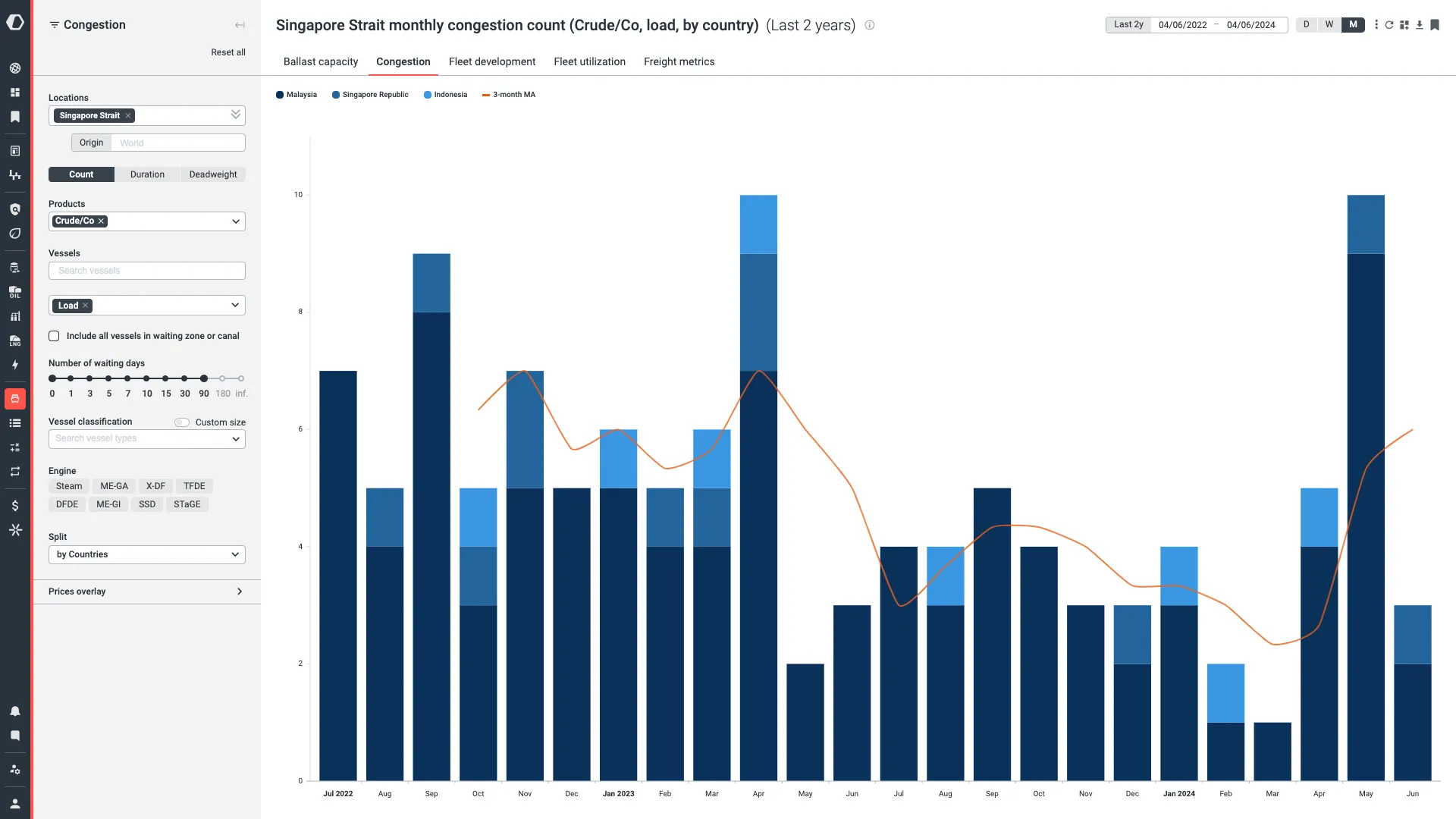Click the Reset all link
This screenshot has width=1456, height=819.
tap(227, 52)
